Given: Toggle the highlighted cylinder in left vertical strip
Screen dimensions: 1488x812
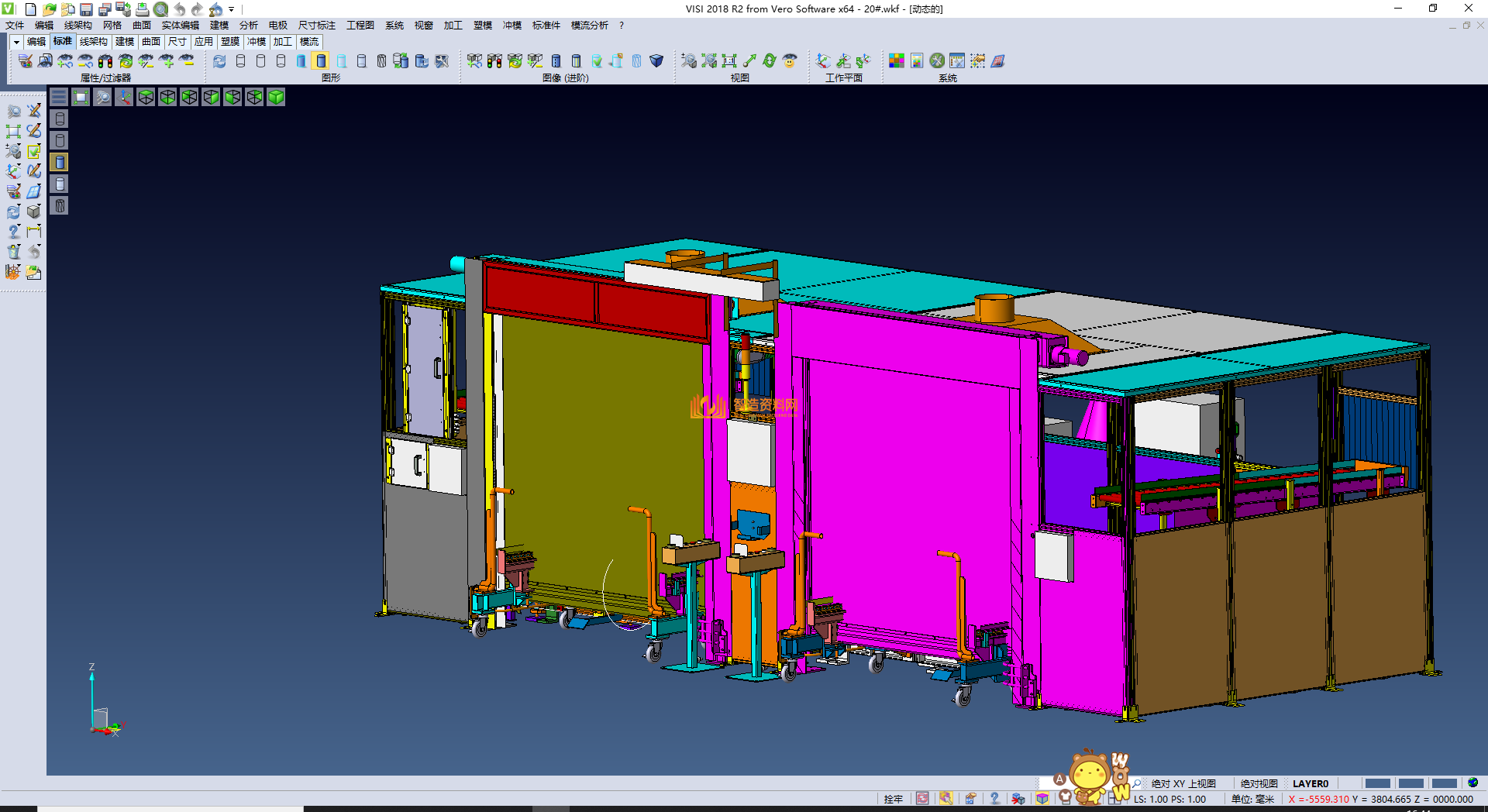Looking at the screenshot, I should click(x=60, y=162).
